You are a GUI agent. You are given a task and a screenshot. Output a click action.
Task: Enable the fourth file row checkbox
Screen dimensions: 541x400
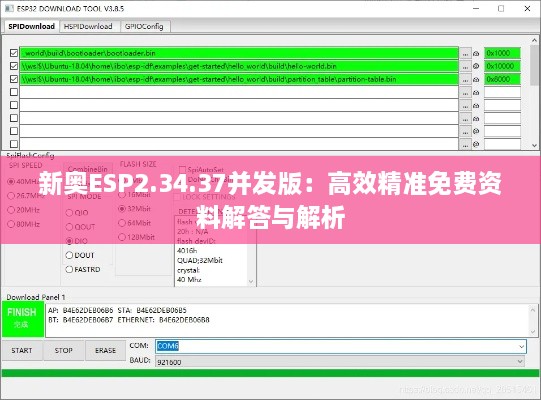14,92
